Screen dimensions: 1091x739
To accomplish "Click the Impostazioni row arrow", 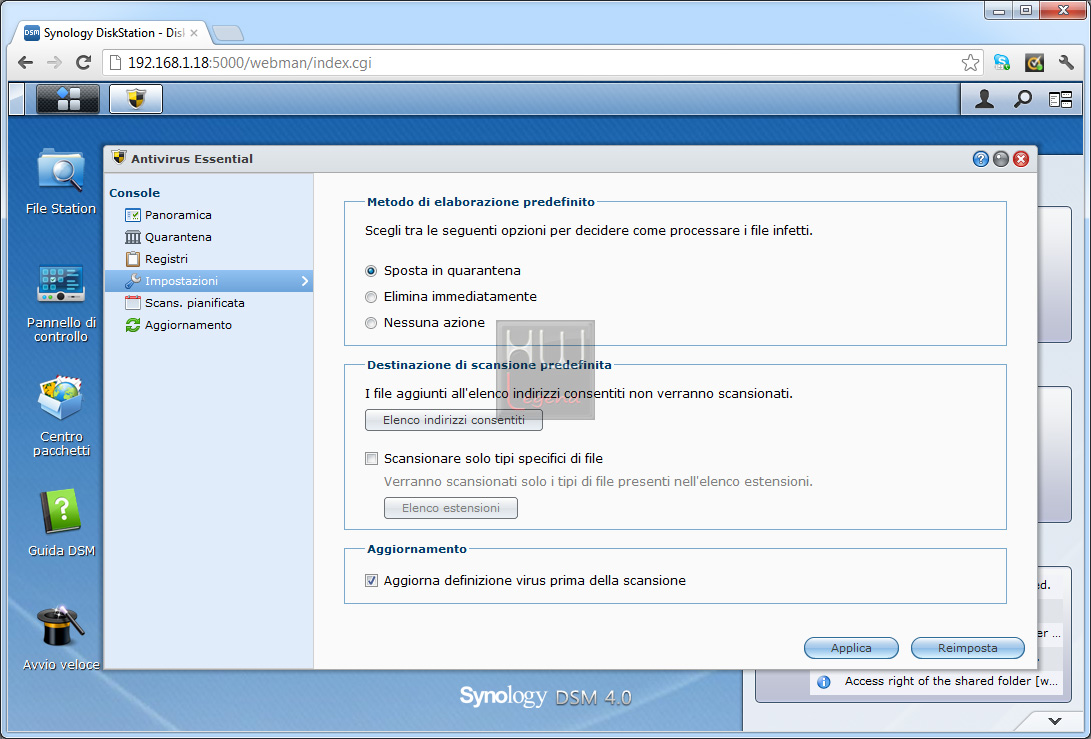I will click(x=305, y=281).
